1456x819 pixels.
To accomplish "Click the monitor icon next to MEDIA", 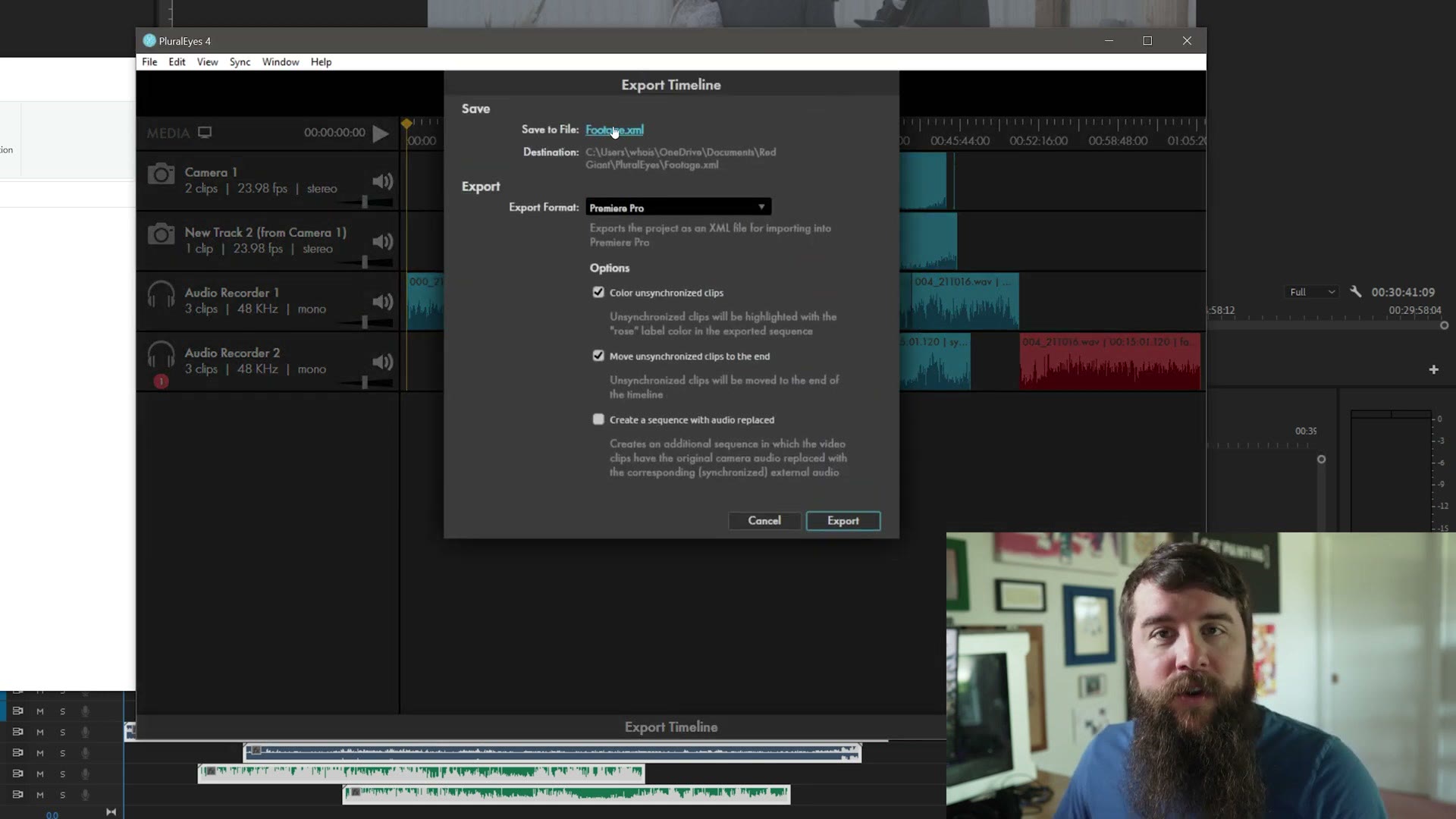I will 205,133.
